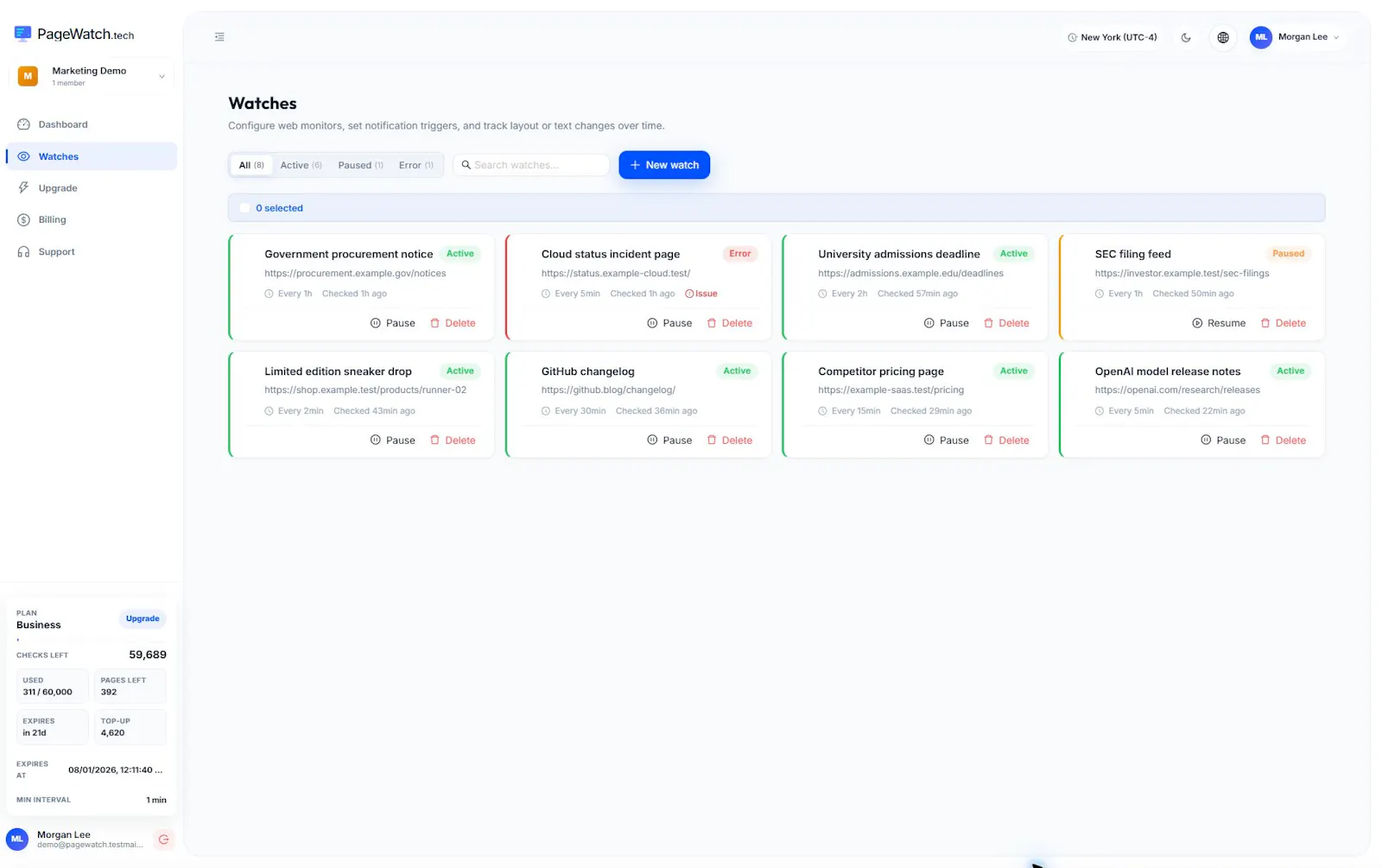Click the Upgrade button in the plan panel
Screen dimensions: 1382x868
tap(143, 618)
